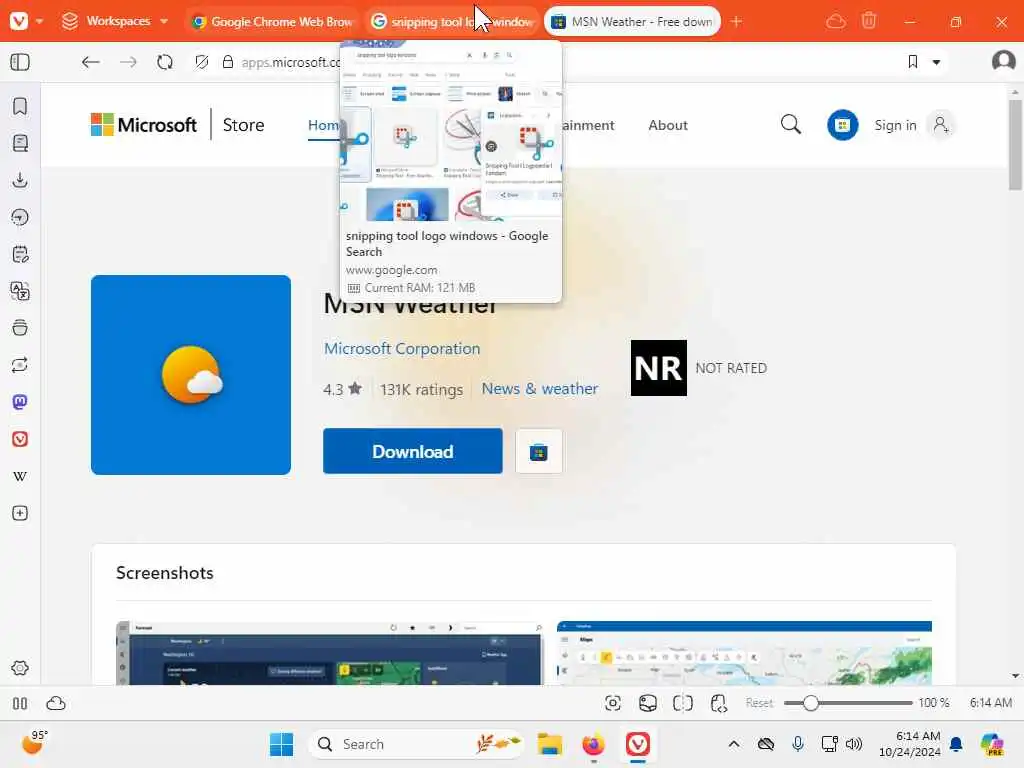Image resolution: width=1024 pixels, height=768 pixels.
Task: Open the Wikipedia web panel
Action: click(x=20, y=476)
